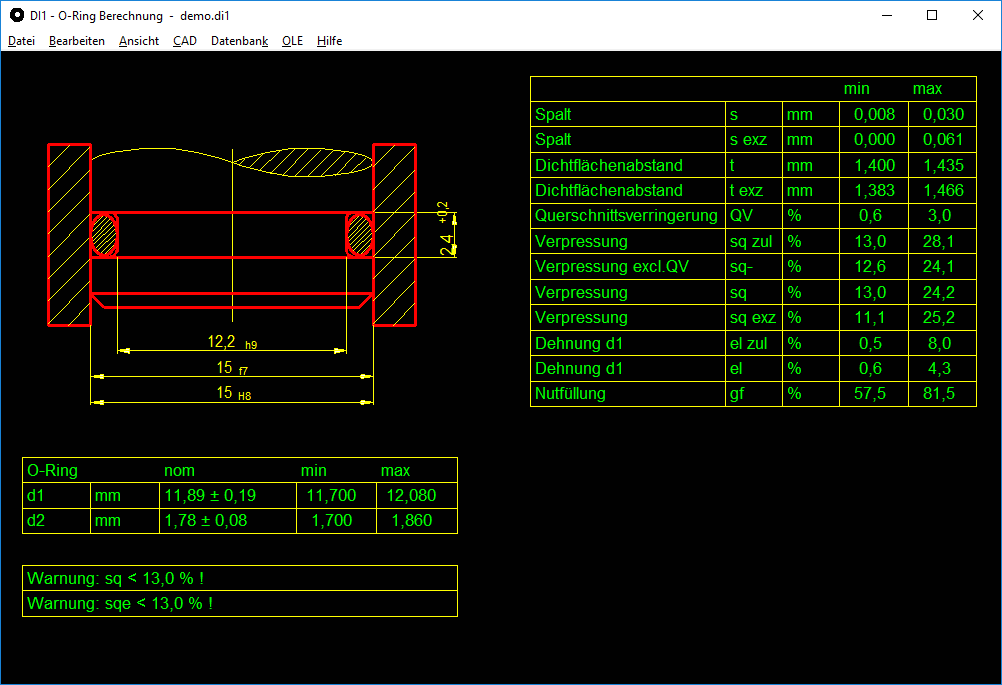This screenshot has width=1002, height=685.
Task: Open the Hilfe menu
Action: [329, 41]
